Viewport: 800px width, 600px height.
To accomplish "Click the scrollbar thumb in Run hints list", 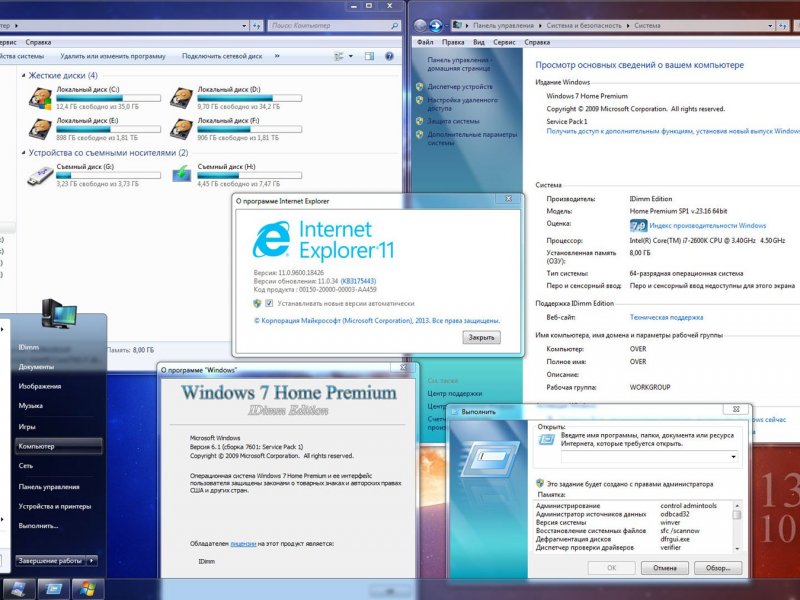I will coord(737,515).
